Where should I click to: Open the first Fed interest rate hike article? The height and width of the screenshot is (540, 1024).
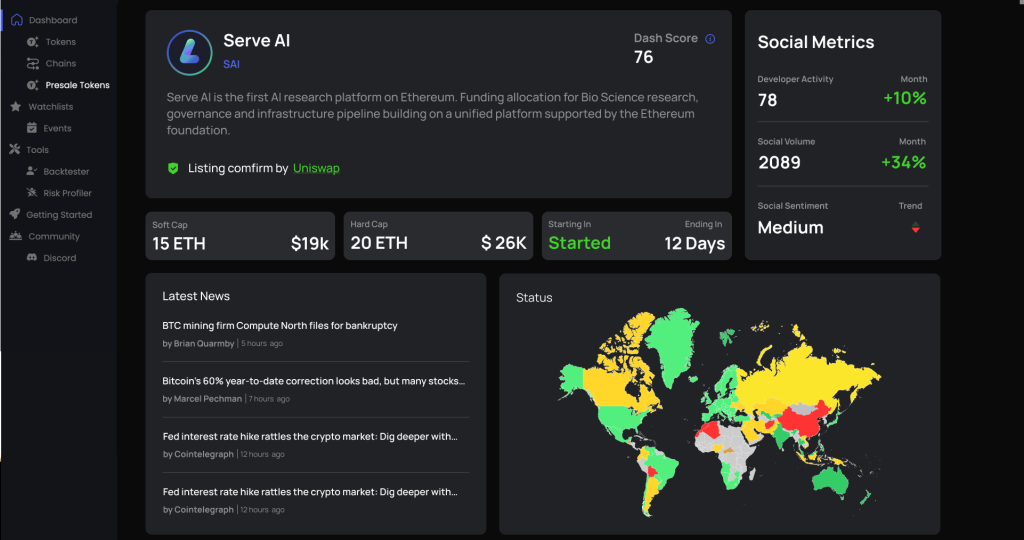pyautogui.click(x=310, y=436)
